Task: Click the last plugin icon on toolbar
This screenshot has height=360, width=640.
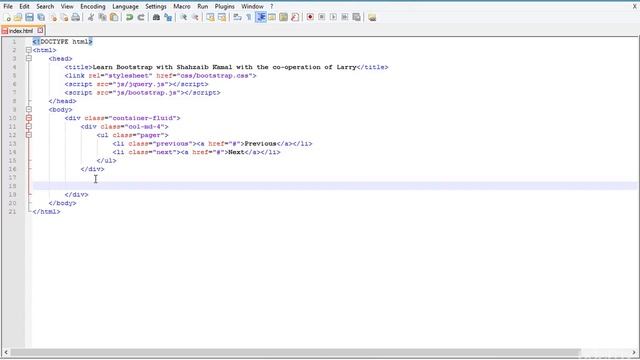Action: [x=372, y=17]
